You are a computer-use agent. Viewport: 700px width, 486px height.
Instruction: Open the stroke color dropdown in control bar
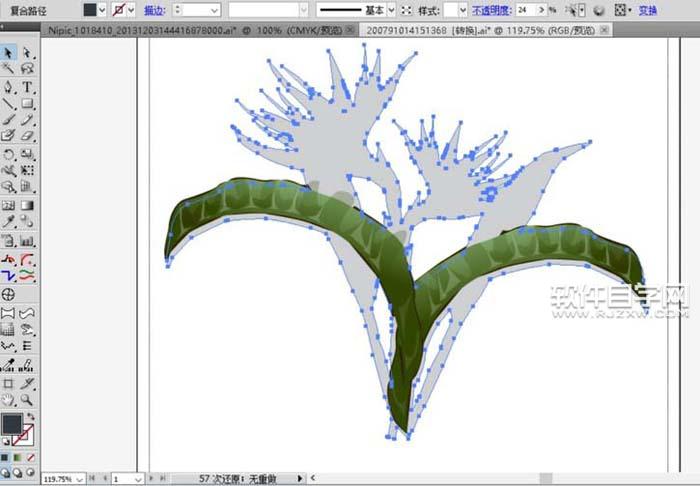coord(134,10)
